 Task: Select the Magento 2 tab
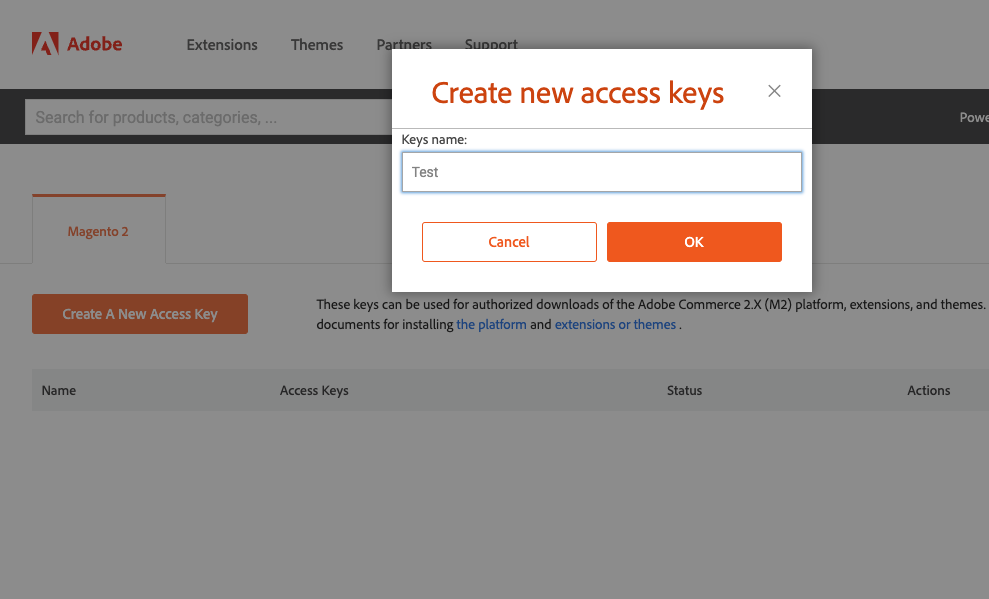pyautogui.click(x=99, y=230)
